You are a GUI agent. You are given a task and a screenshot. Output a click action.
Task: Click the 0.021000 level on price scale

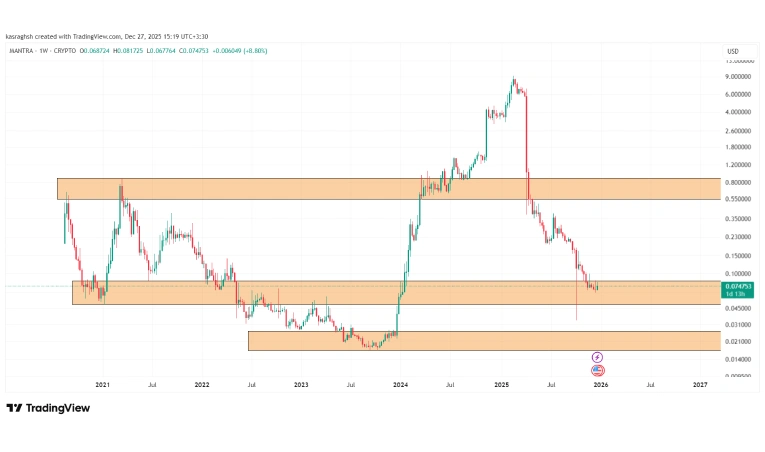(x=740, y=341)
